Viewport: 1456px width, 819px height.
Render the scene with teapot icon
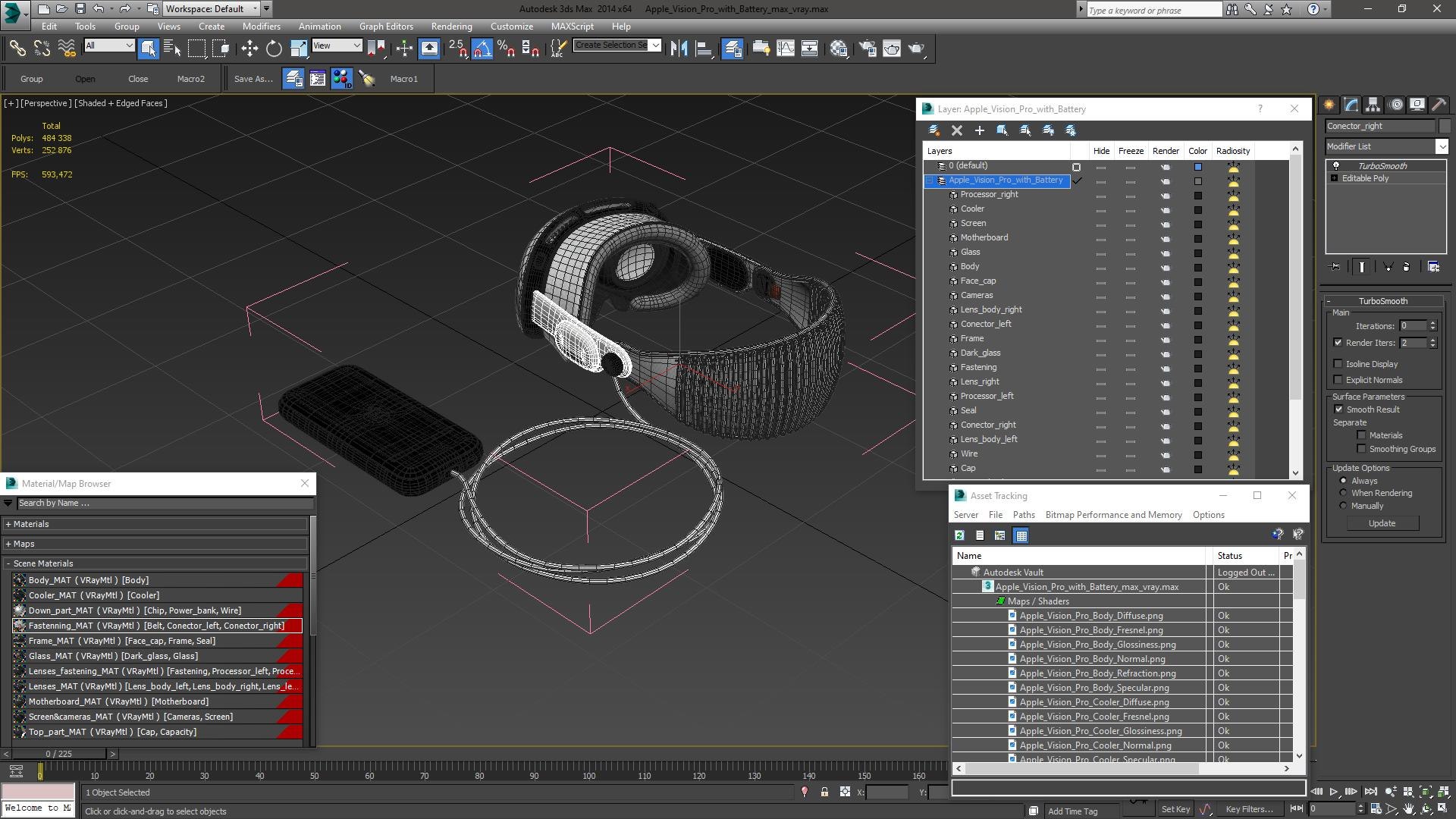[917, 49]
